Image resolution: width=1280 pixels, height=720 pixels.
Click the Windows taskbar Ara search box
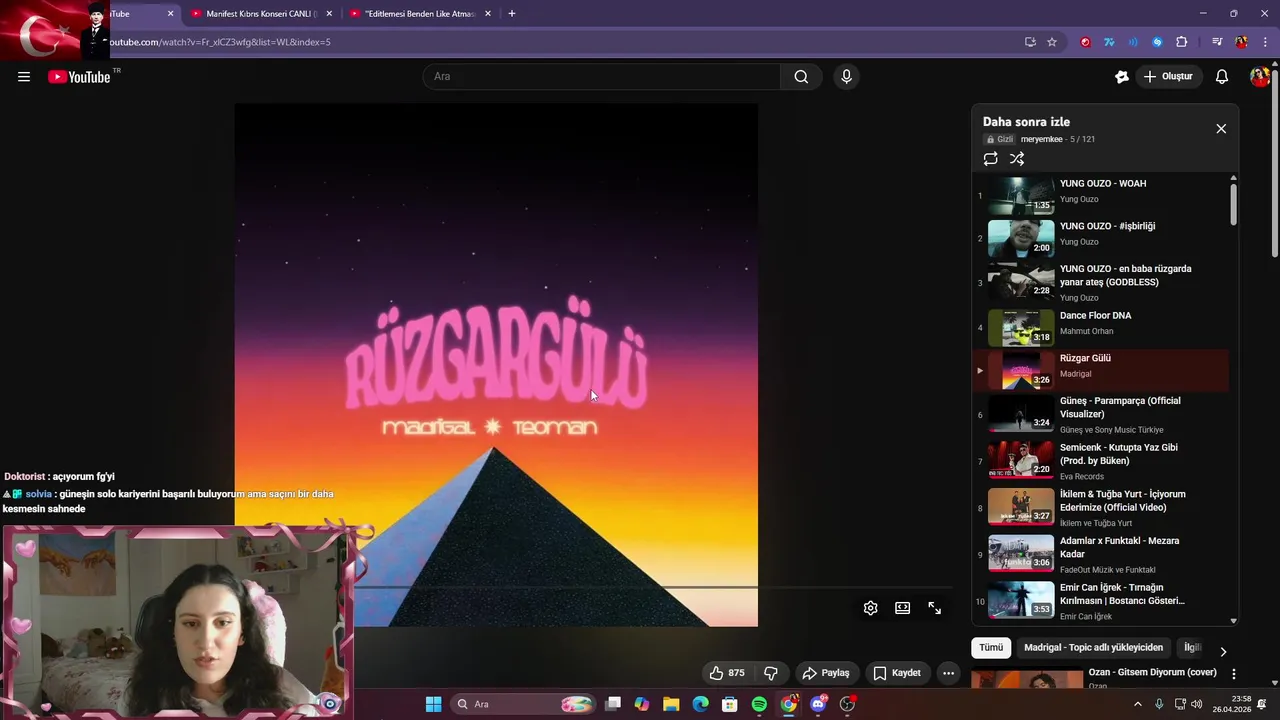point(524,704)
